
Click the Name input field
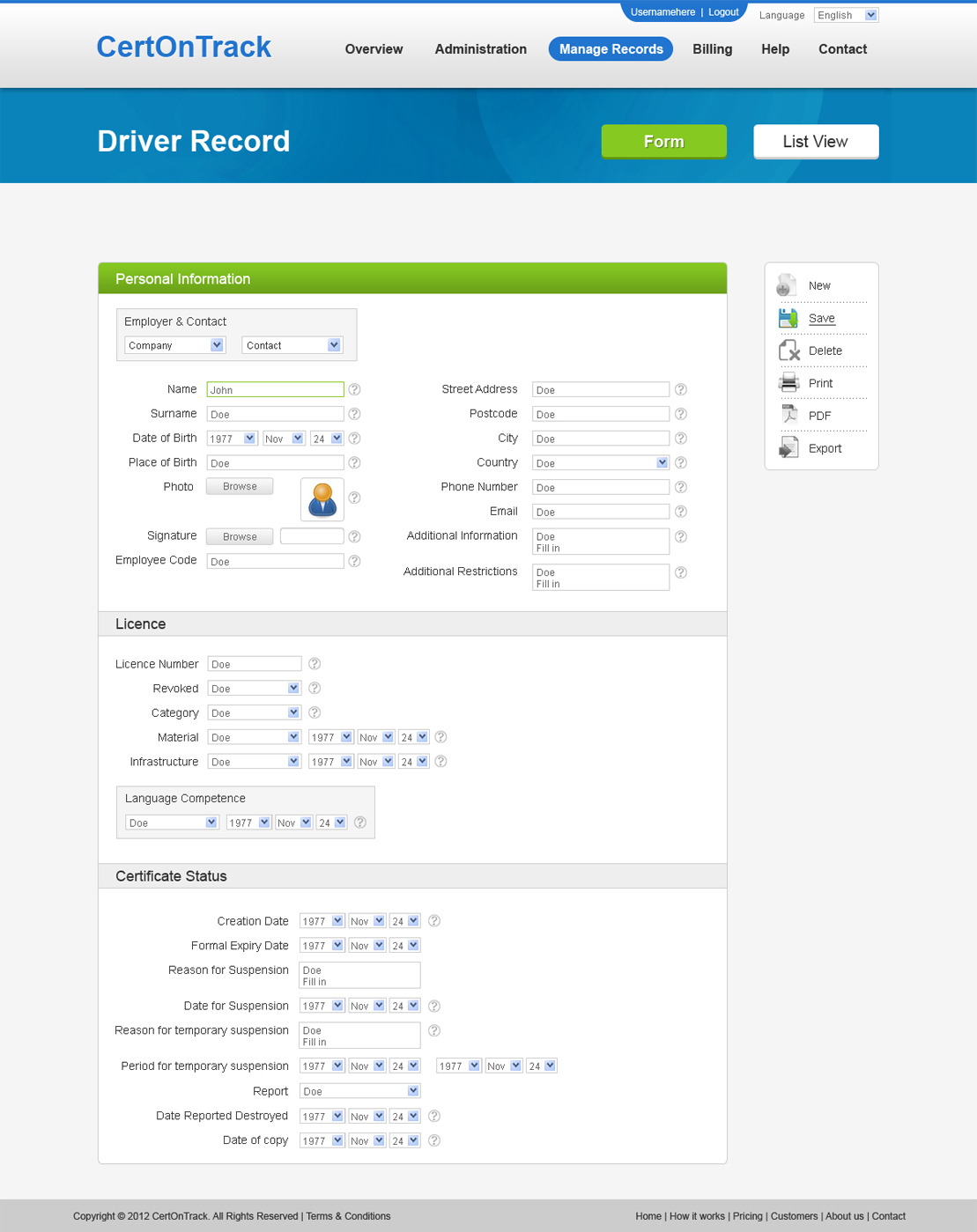tap(275, 389)
